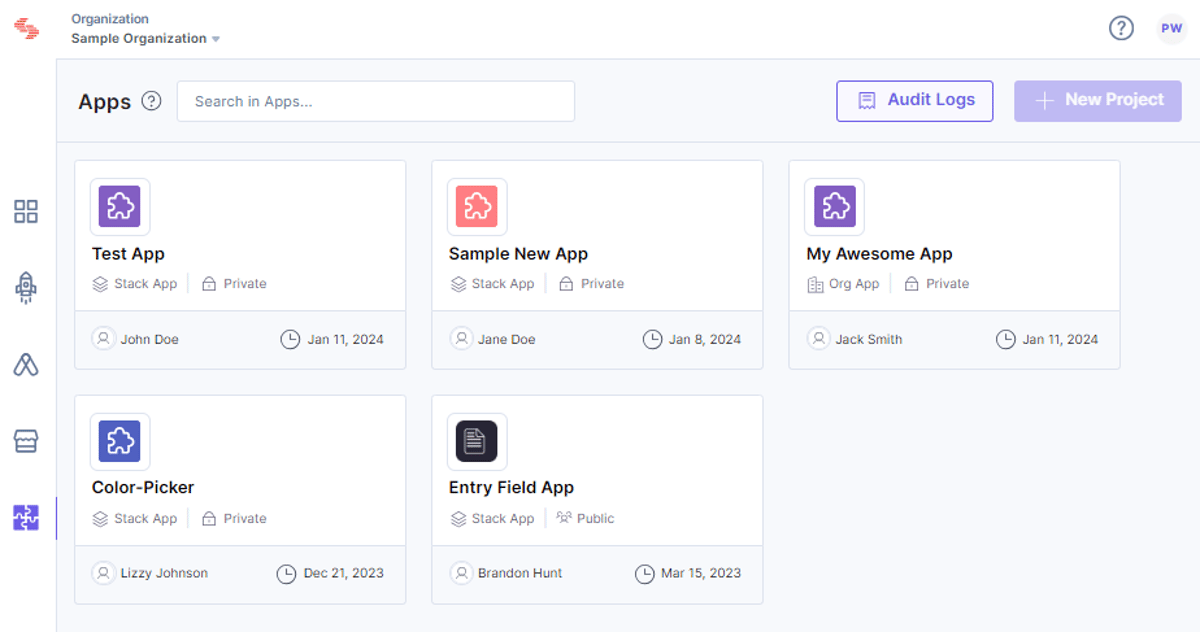
Task: Click the My Awesome App puzzle icon
Action: click(834, 207)
